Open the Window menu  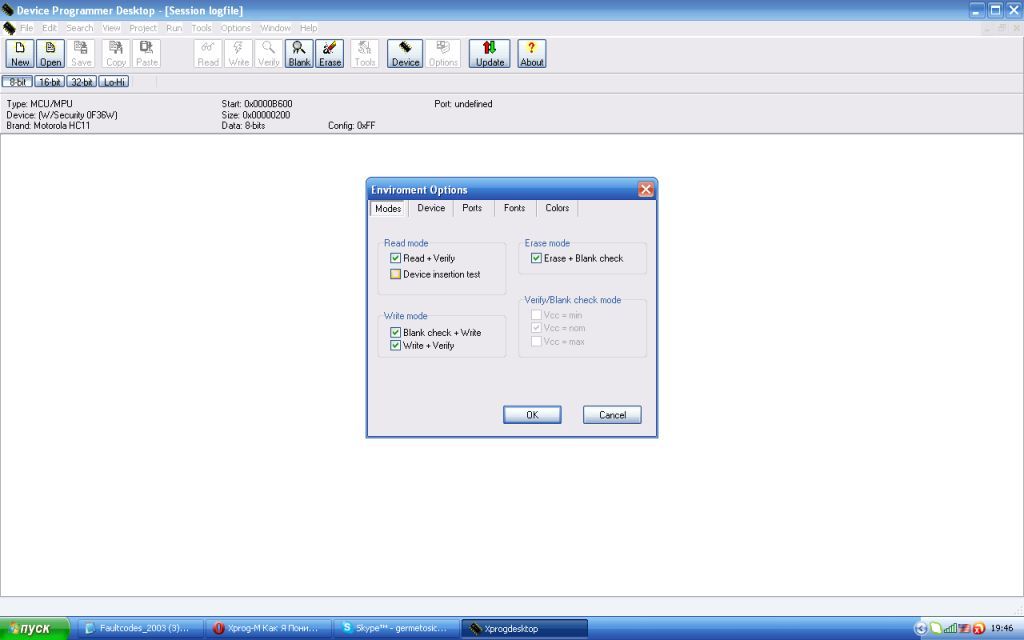coord(276,28)
